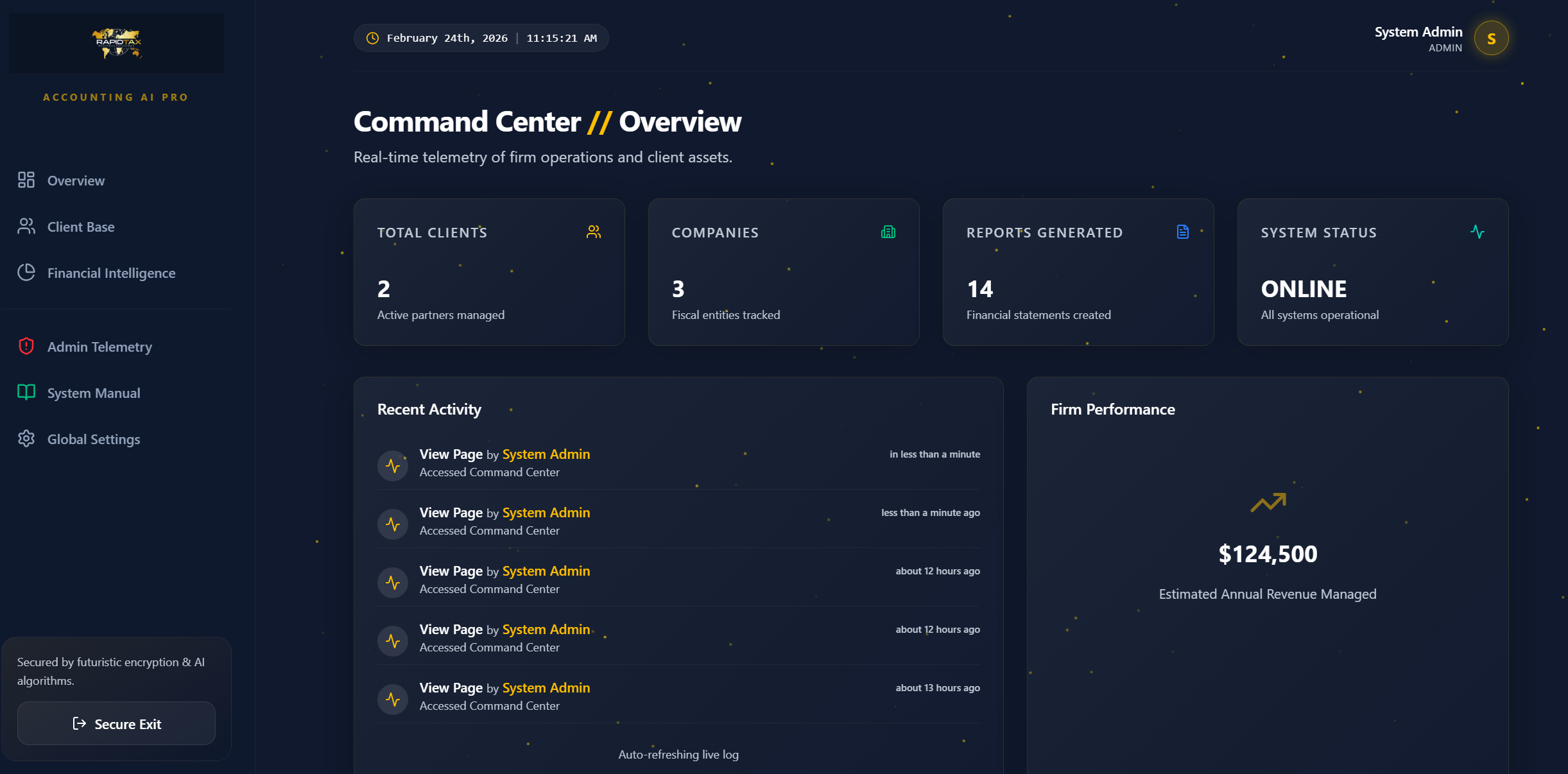Open the Client Base menu item
This screenshot has height=774, width=1568.
tap(81, 227)
